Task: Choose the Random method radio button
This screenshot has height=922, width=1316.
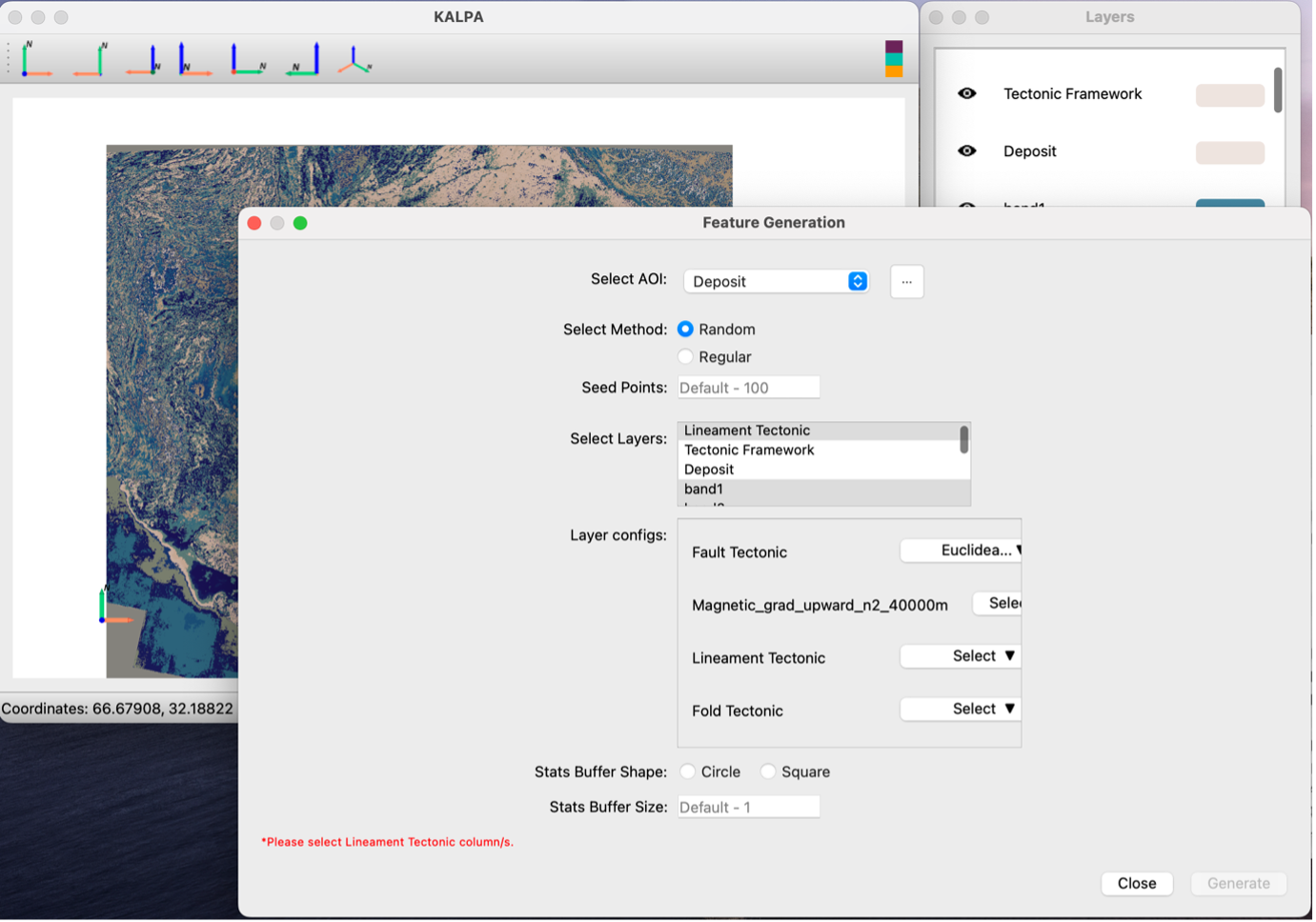Action: [x=685, y=330]
